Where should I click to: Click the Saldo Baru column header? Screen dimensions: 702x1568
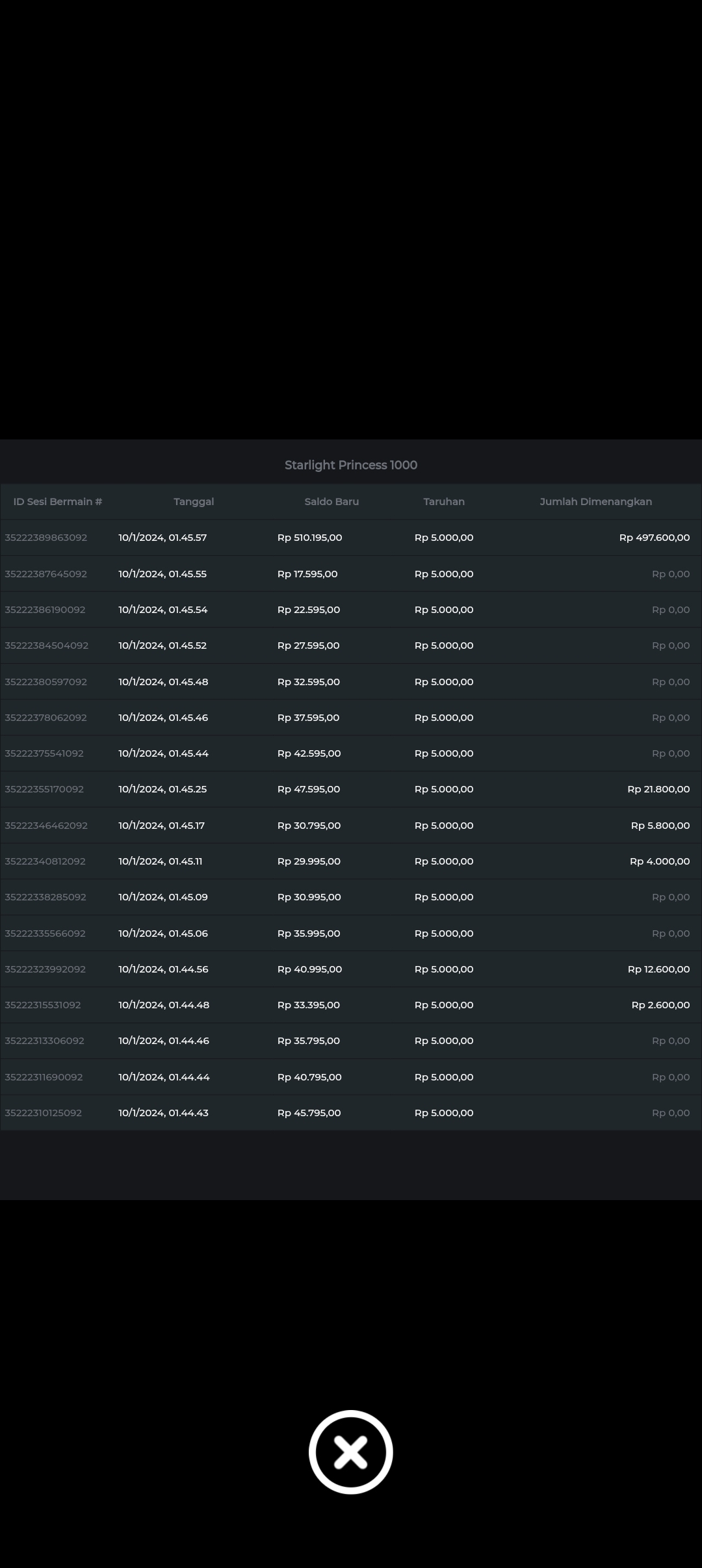point(331,501)
